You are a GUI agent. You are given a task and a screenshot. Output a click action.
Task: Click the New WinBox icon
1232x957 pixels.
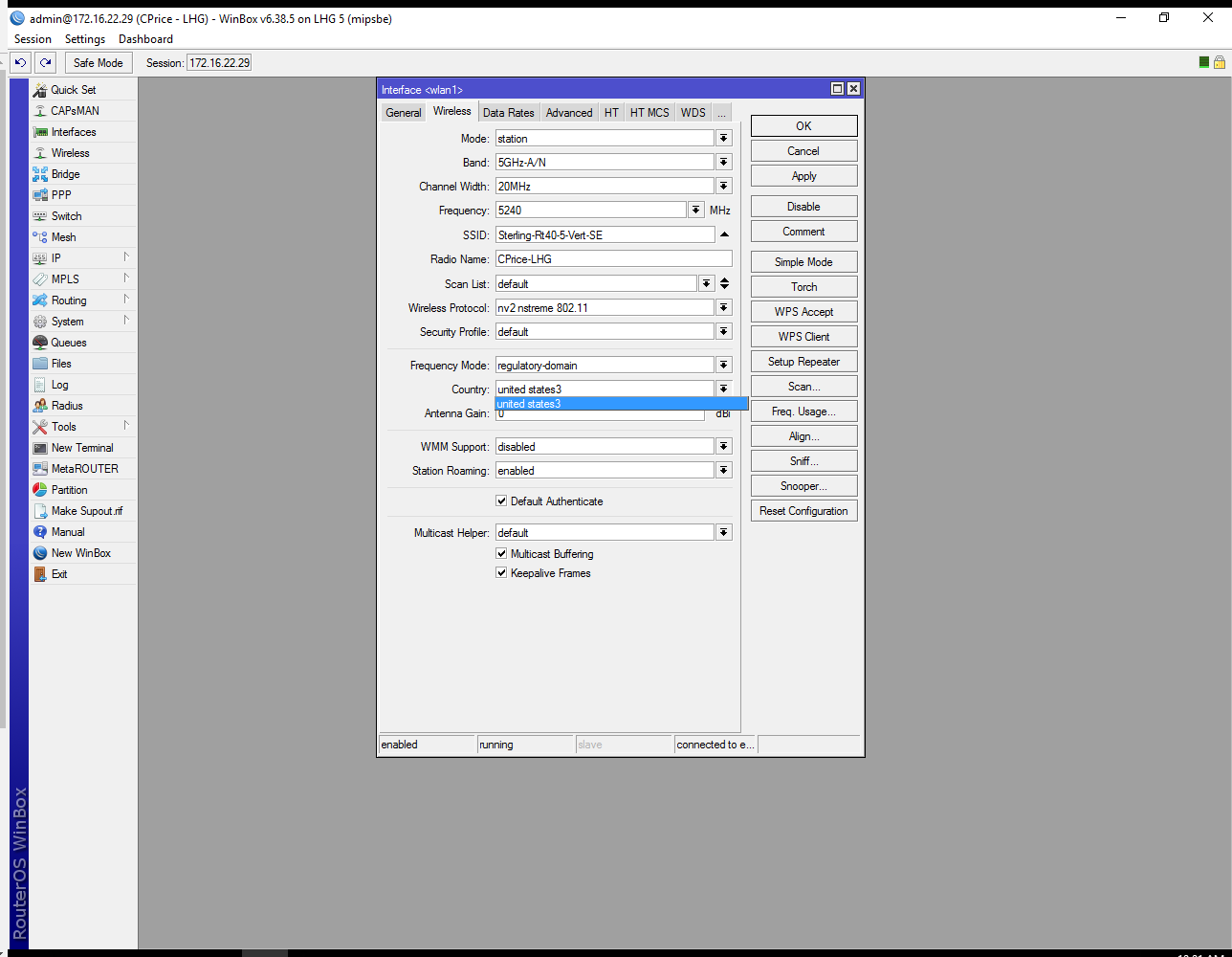click(x=40, y=553)
